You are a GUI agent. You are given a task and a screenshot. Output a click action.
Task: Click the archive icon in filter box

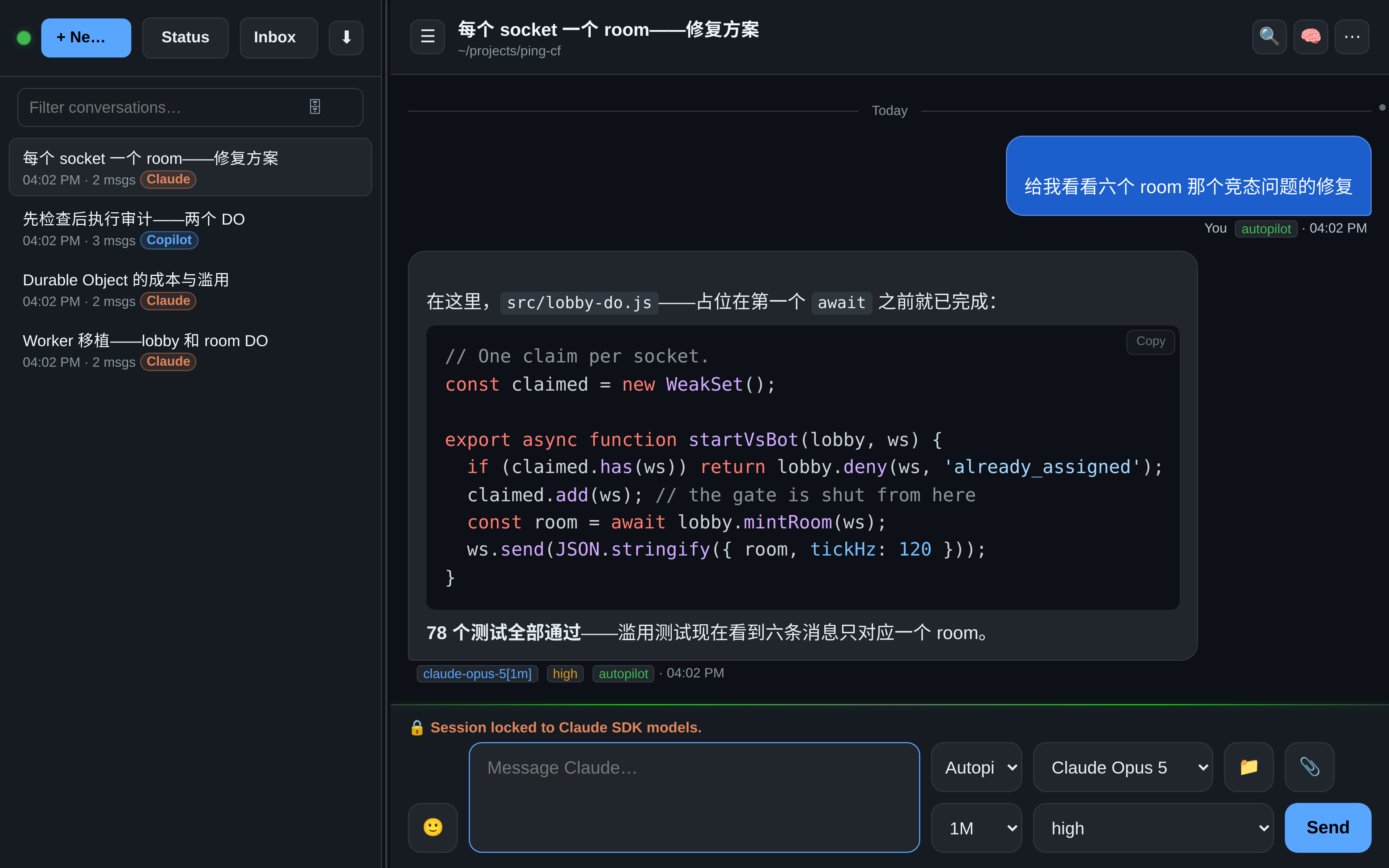(x=315, y=107)
